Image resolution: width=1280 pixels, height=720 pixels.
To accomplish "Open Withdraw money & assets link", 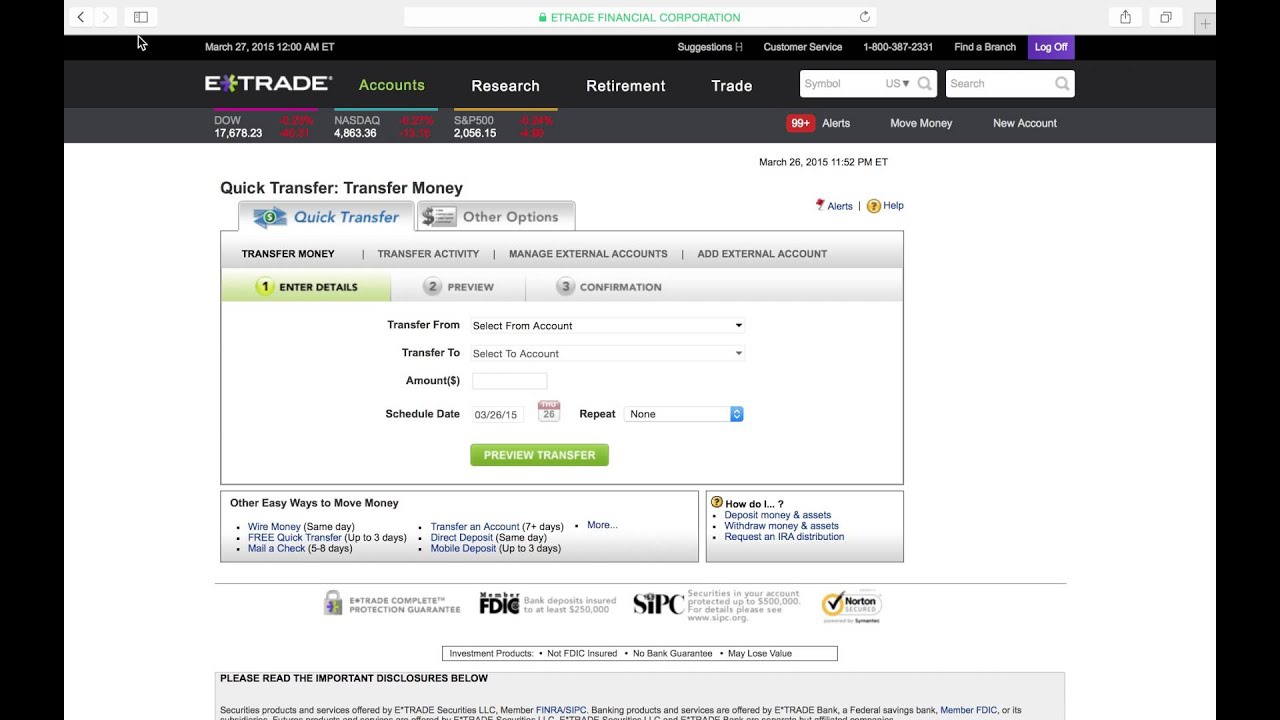I will coord(782,526).
